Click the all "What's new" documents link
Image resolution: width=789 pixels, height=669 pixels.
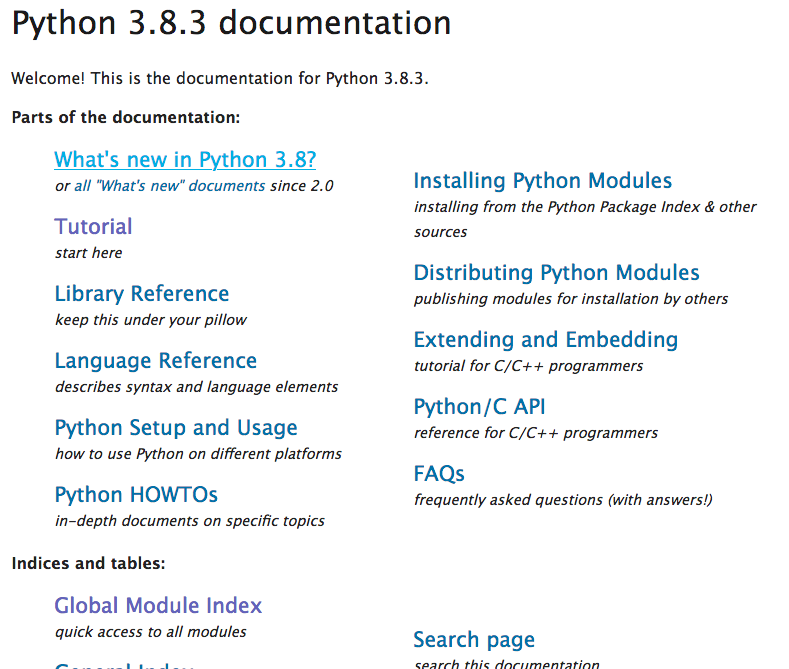(169, 186)
